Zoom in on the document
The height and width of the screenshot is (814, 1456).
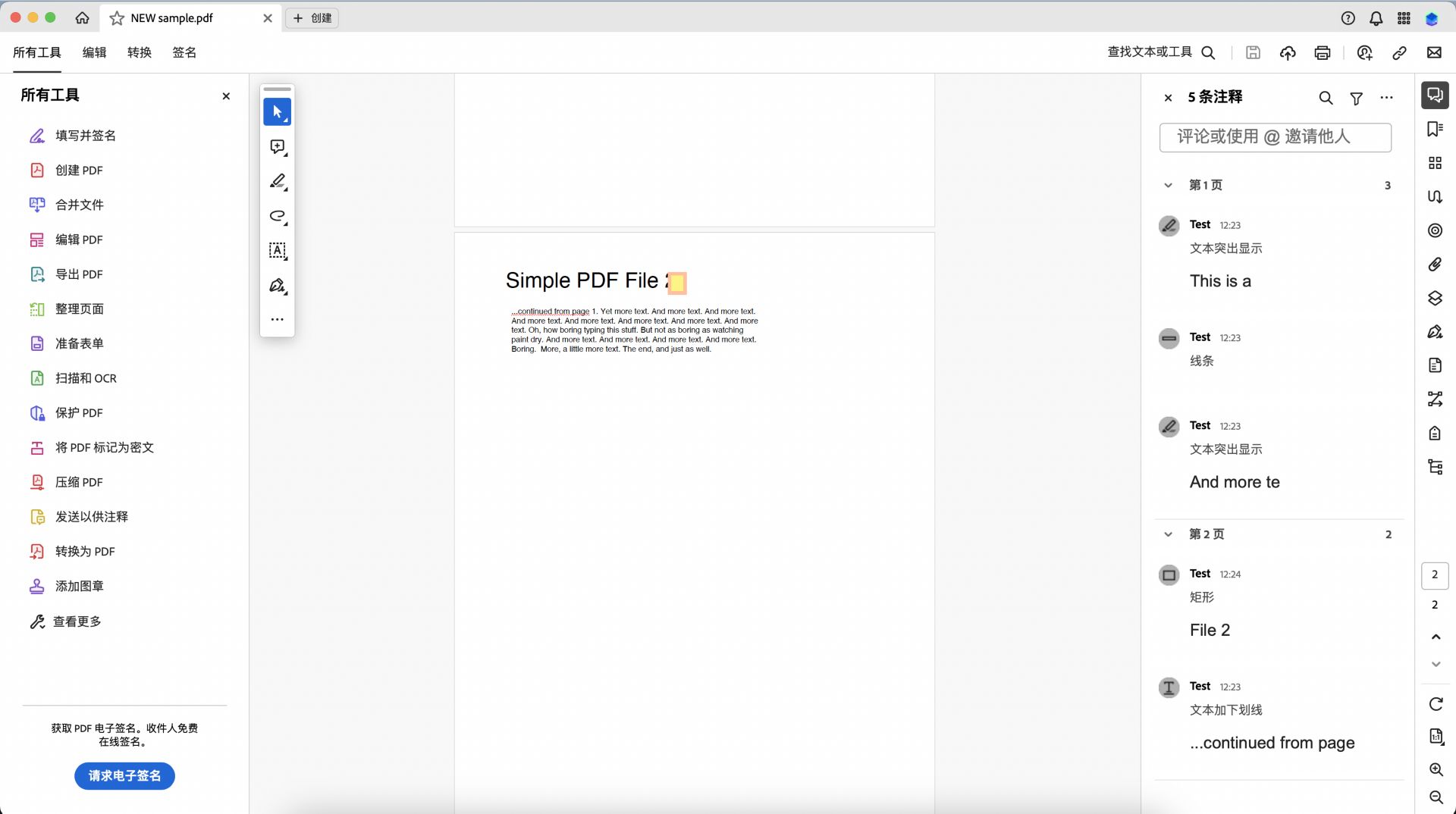click(1436, 769)
